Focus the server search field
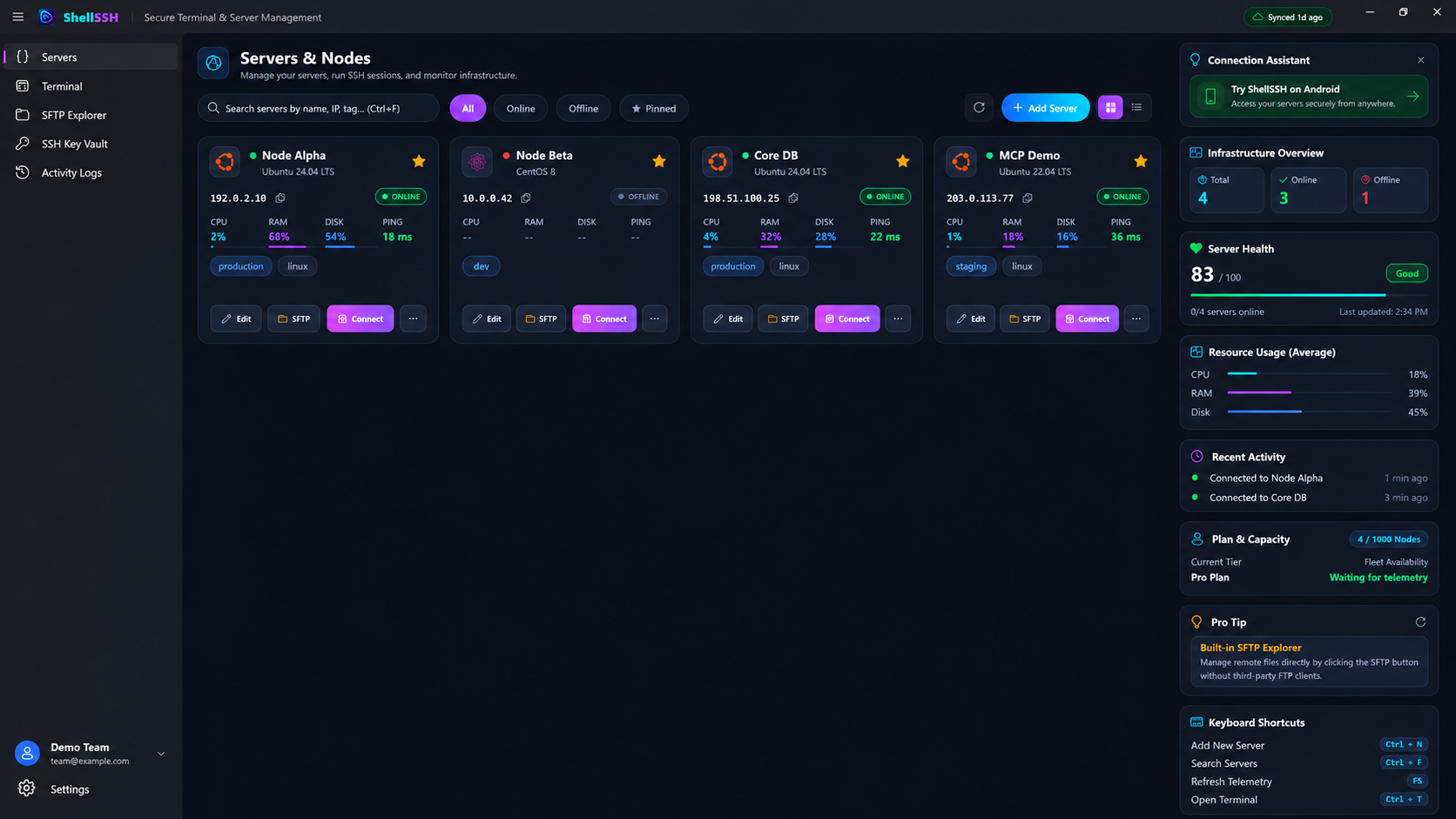 pos(319,108)
